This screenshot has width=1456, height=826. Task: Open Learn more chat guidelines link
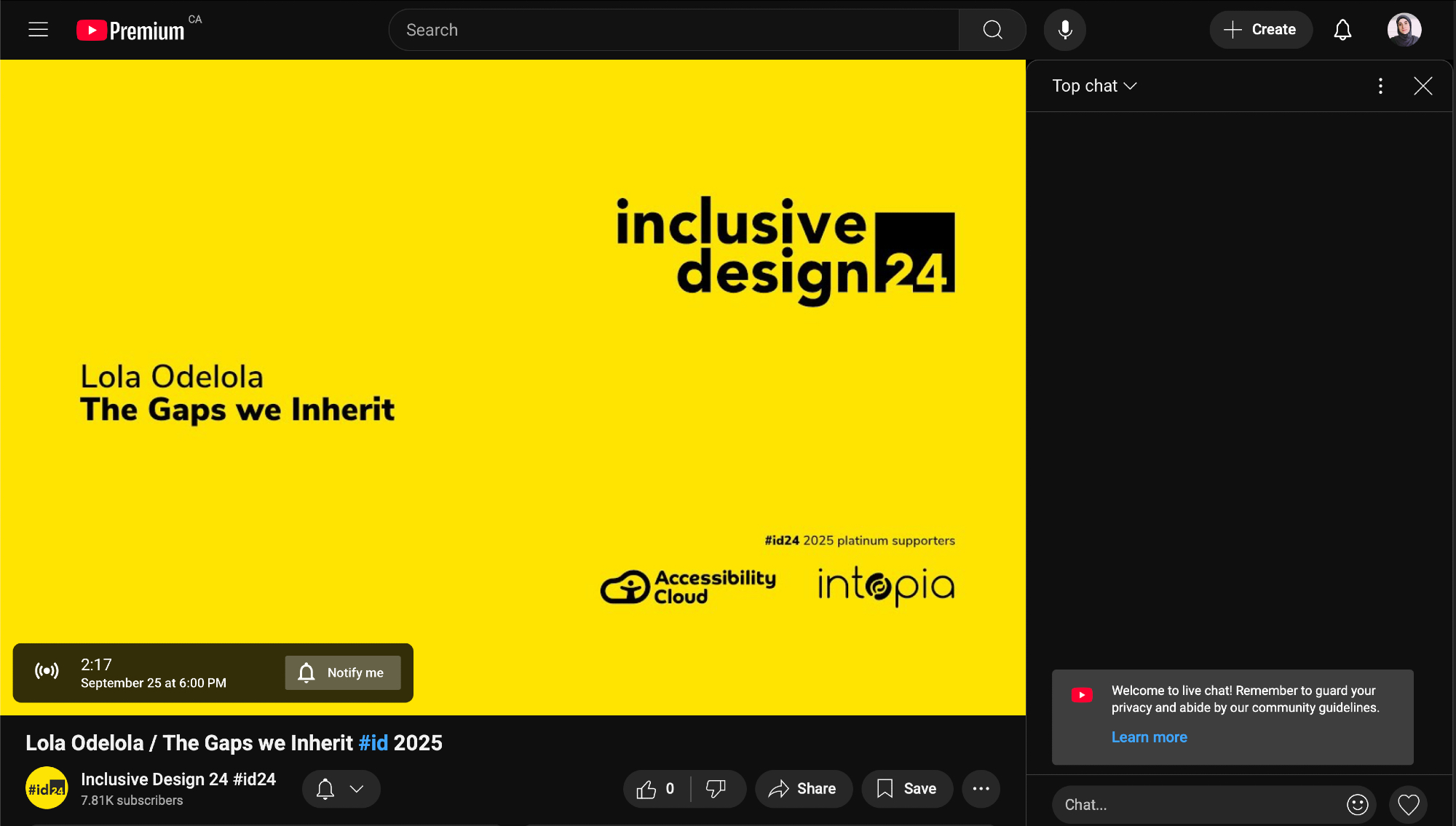pos(1149,737)
